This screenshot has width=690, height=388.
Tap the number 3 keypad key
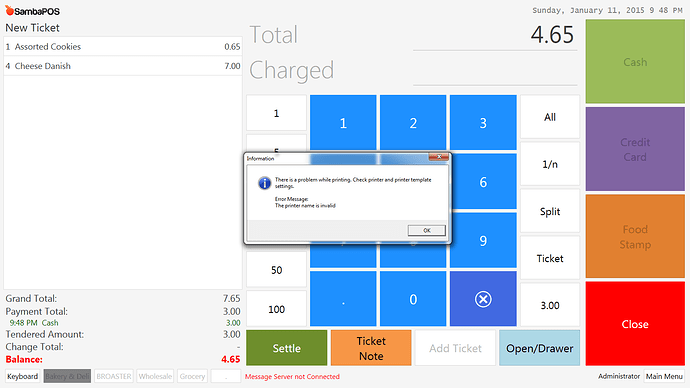(483, 123)
